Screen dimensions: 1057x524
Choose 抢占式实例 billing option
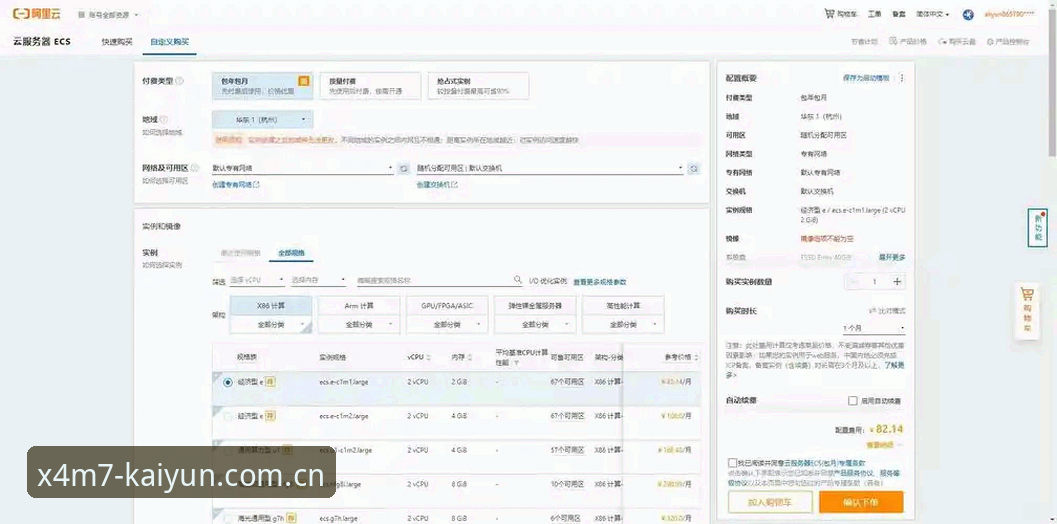tap(478, 86)
